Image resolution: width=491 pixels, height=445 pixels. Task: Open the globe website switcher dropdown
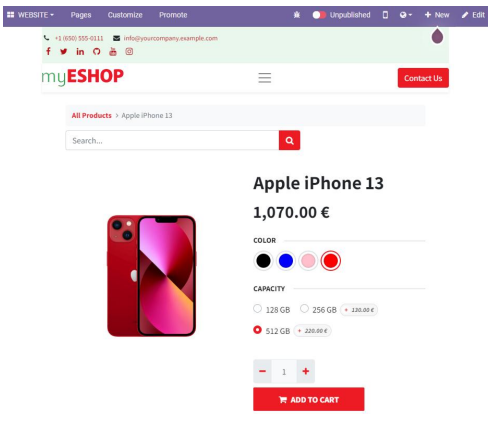(406, 15)
